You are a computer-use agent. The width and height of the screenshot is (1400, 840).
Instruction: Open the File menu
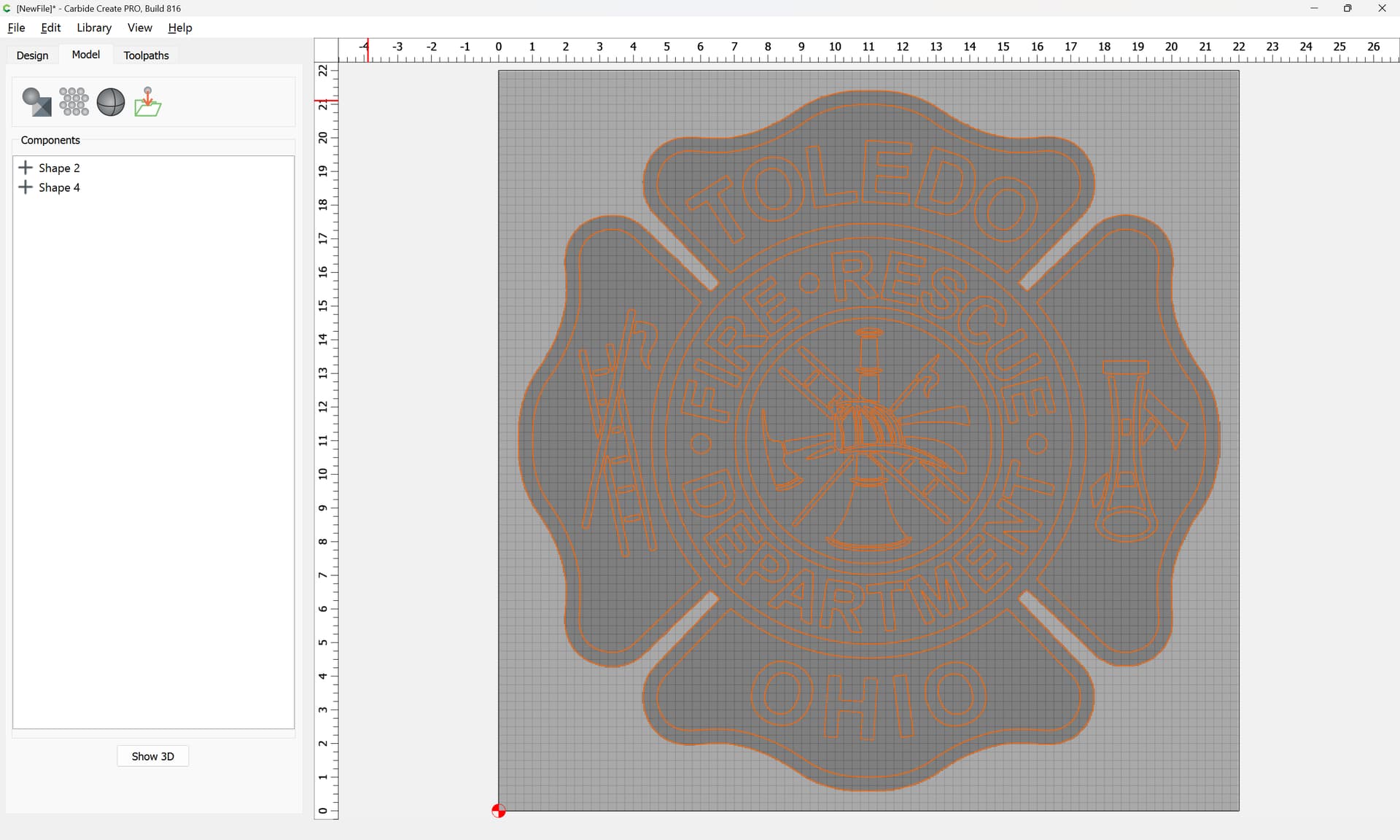(x=16, y=28)
